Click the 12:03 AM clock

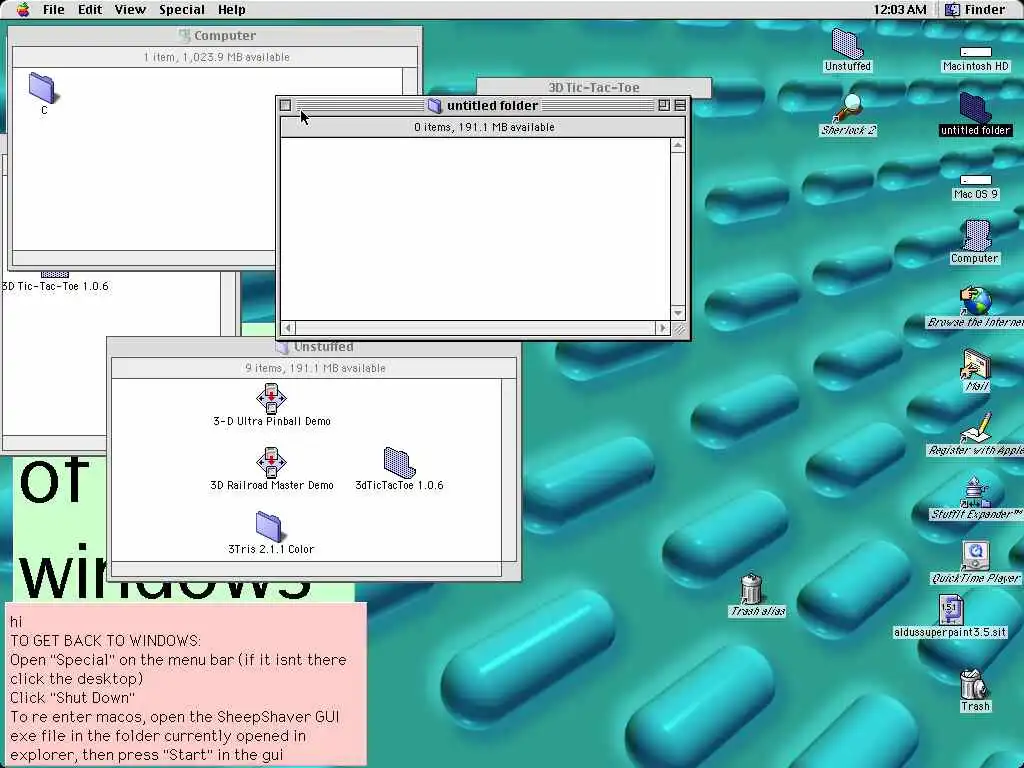[899, 10]
